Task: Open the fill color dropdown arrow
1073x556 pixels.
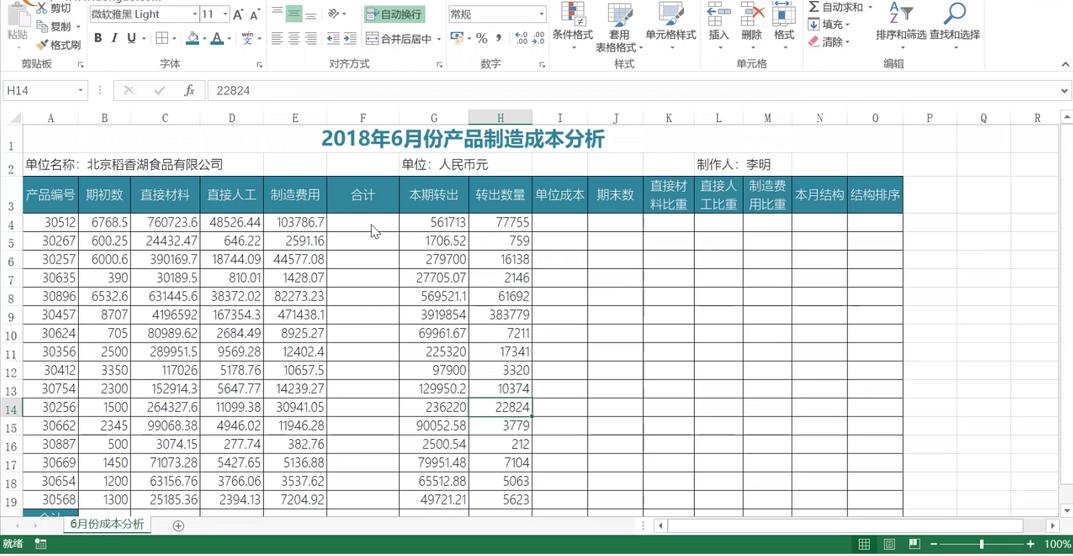Action: click(x=204, y=39)
